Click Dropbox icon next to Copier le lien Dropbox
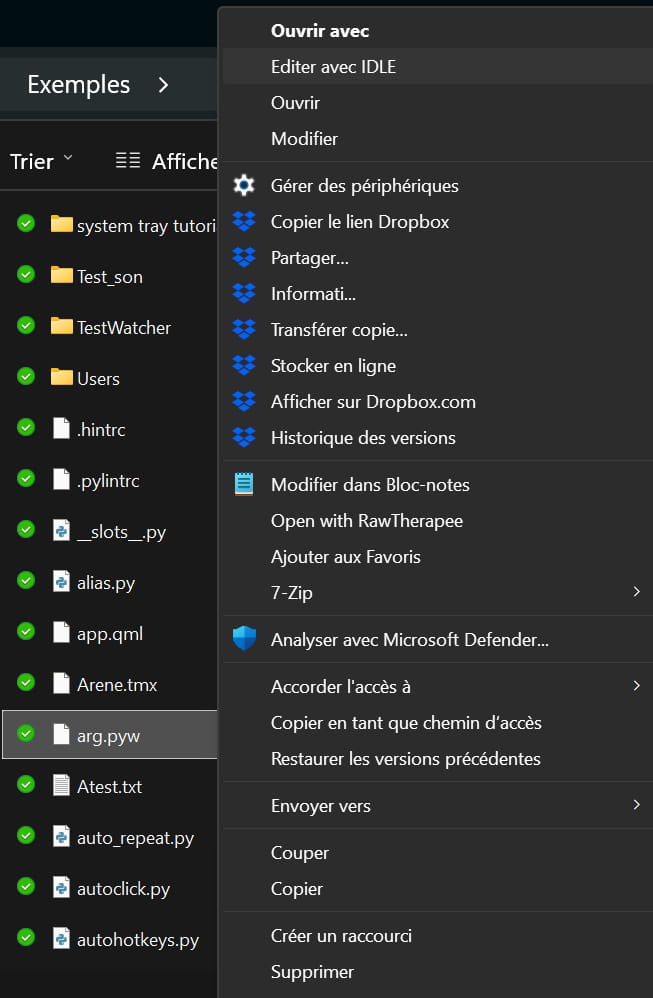Screen dimensions: 653x998 (244, 222)
